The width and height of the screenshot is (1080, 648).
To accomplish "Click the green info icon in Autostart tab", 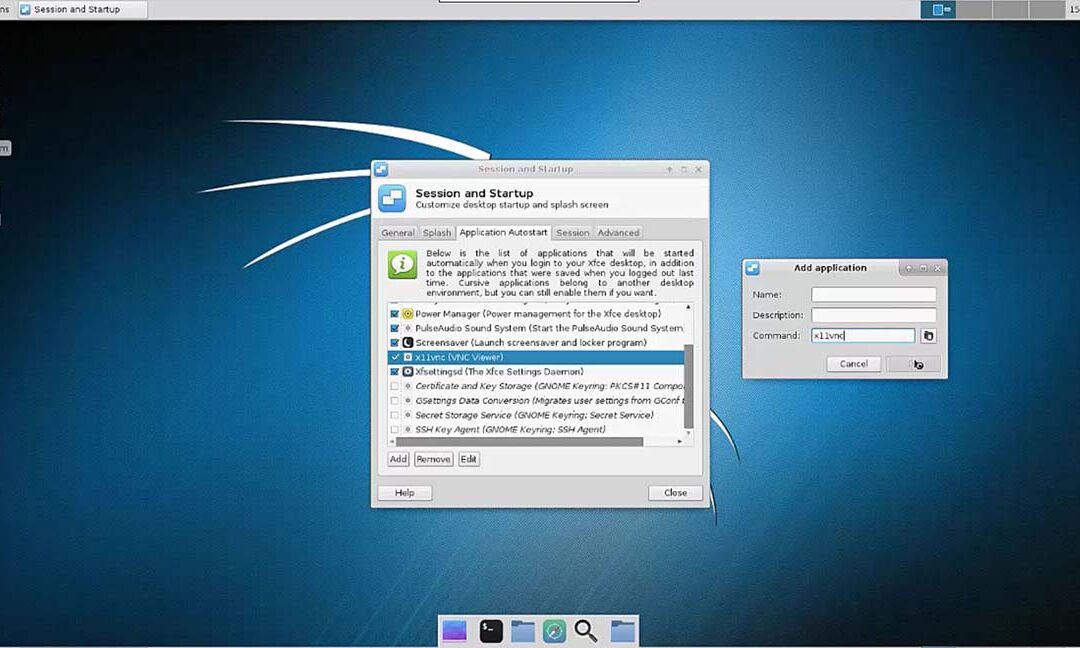I will pos(402,265).
